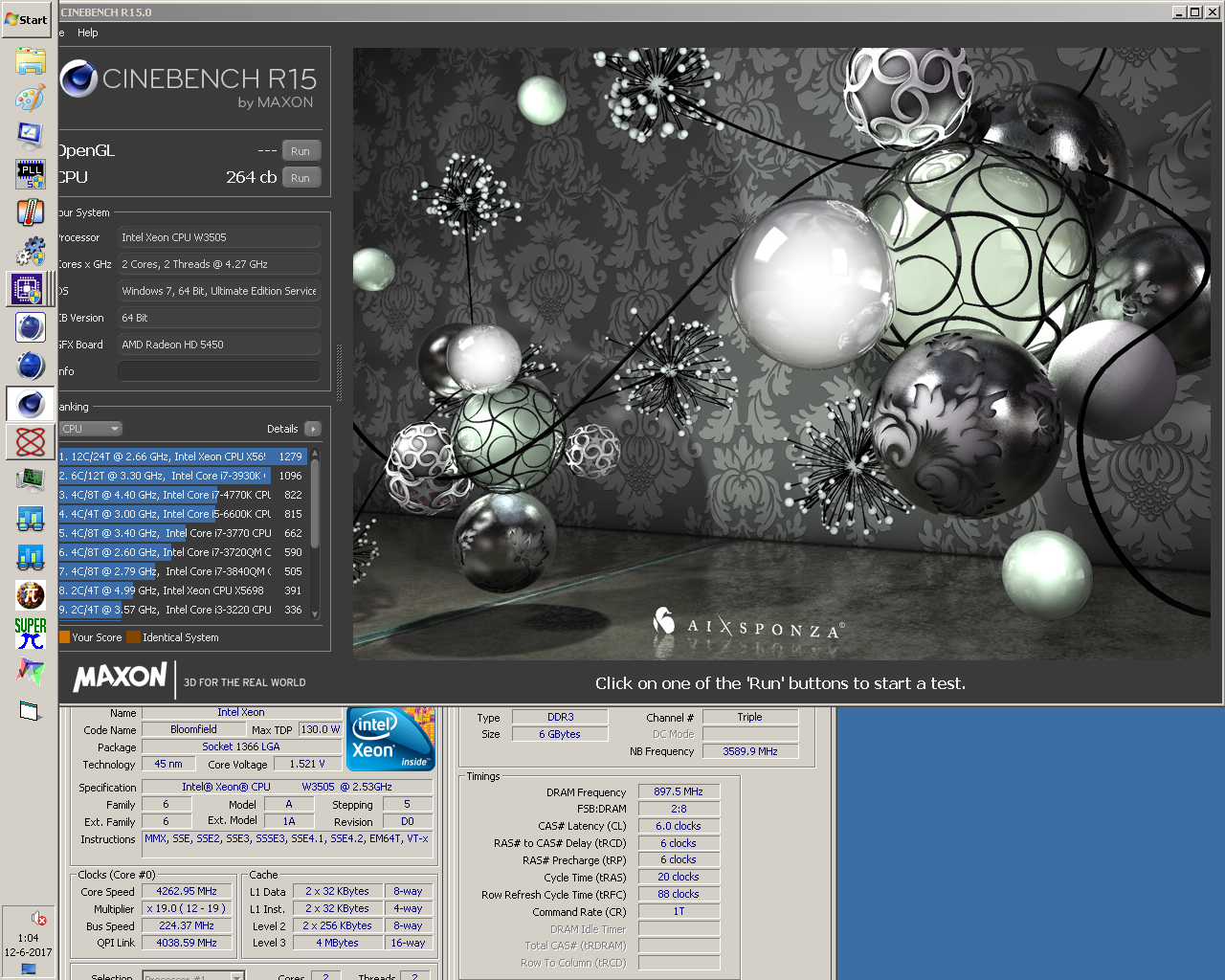Click the monitor with checkmark taskbar icon

point(30,135)
